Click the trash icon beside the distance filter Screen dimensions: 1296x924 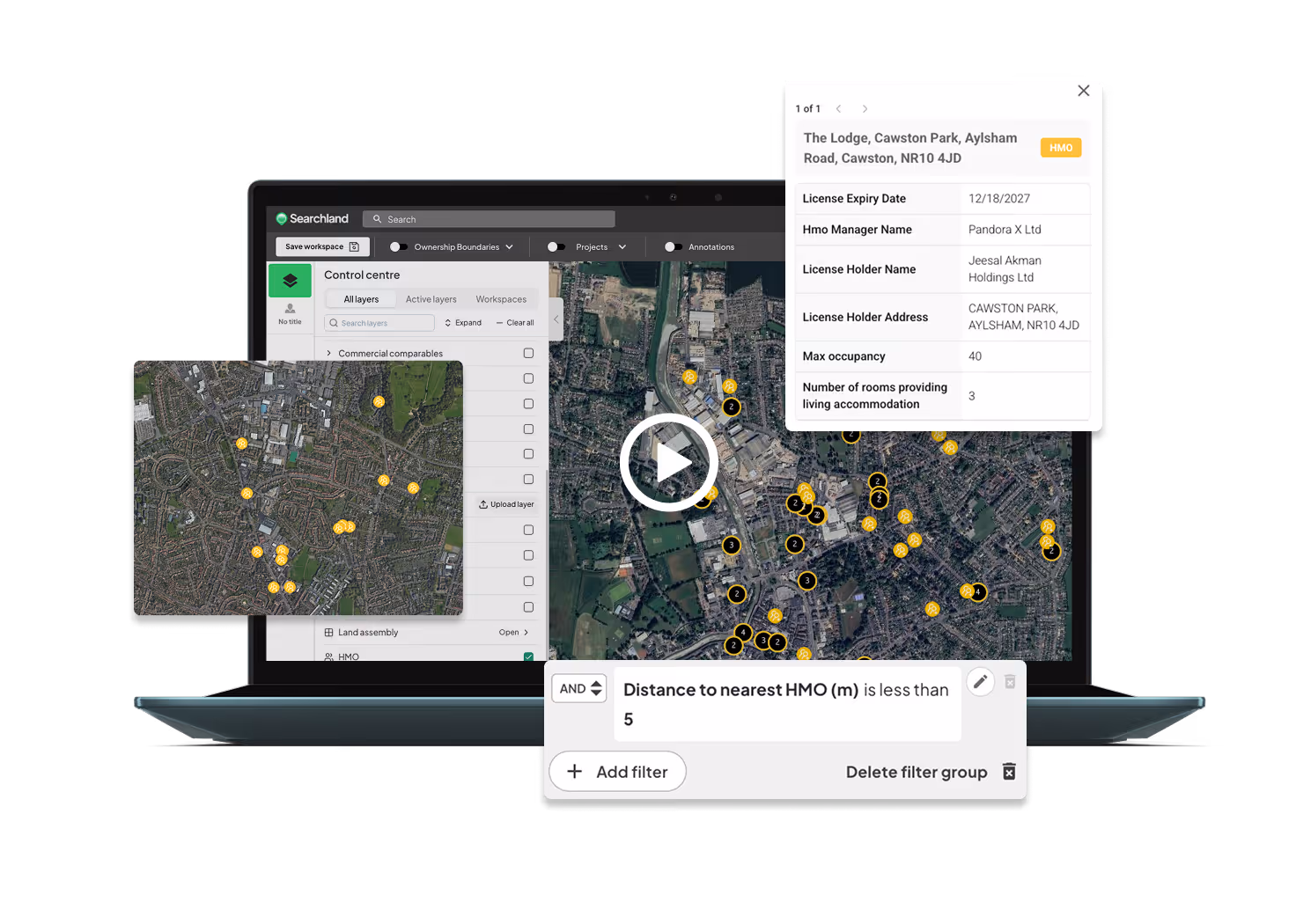1010,682
